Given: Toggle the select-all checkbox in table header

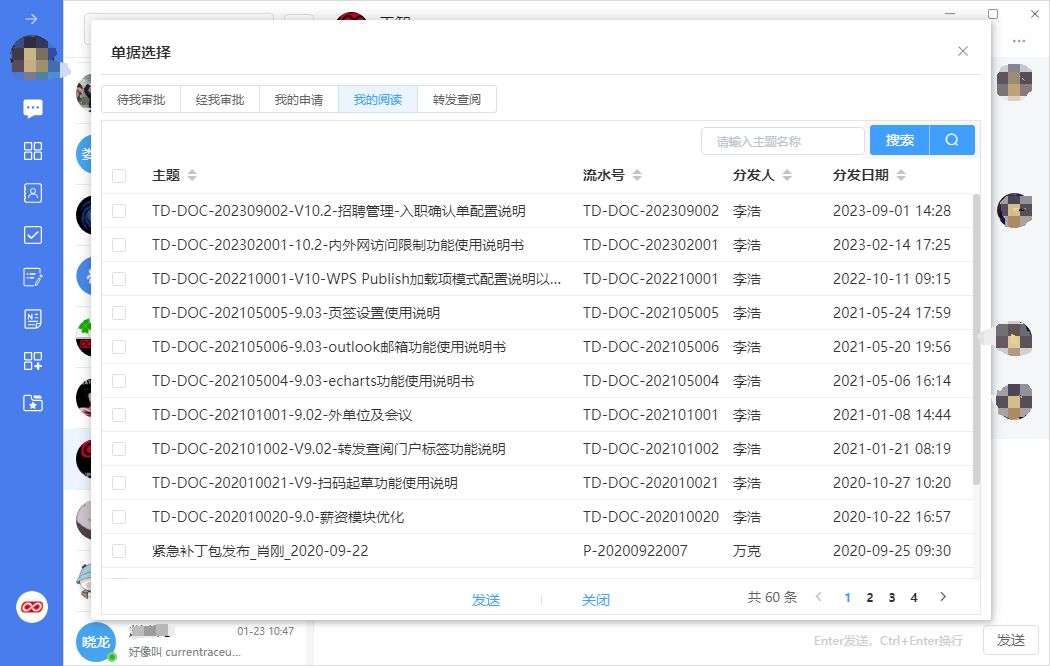Looking at the screenshot, I should coord(119,176).
